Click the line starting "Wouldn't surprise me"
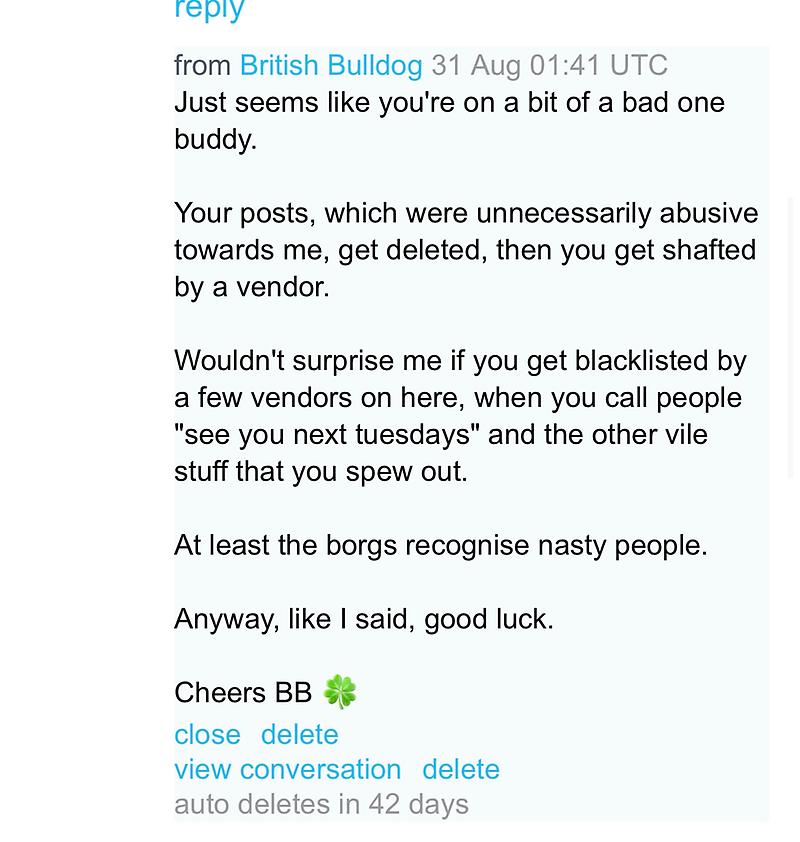The width and height of the screenshot is (800, 842). tap(460, 360)
